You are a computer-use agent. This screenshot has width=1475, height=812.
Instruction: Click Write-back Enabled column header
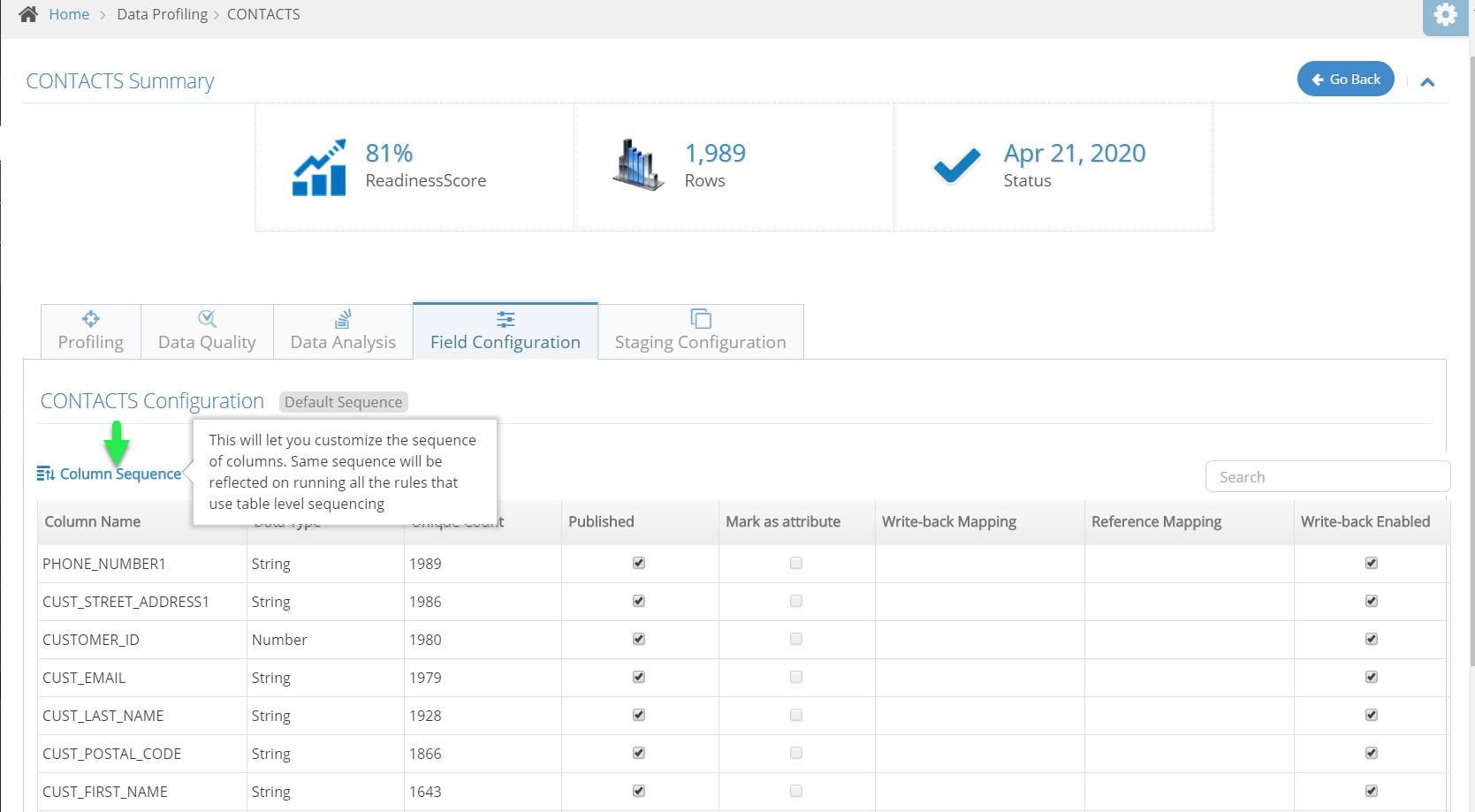[1365, 521]
